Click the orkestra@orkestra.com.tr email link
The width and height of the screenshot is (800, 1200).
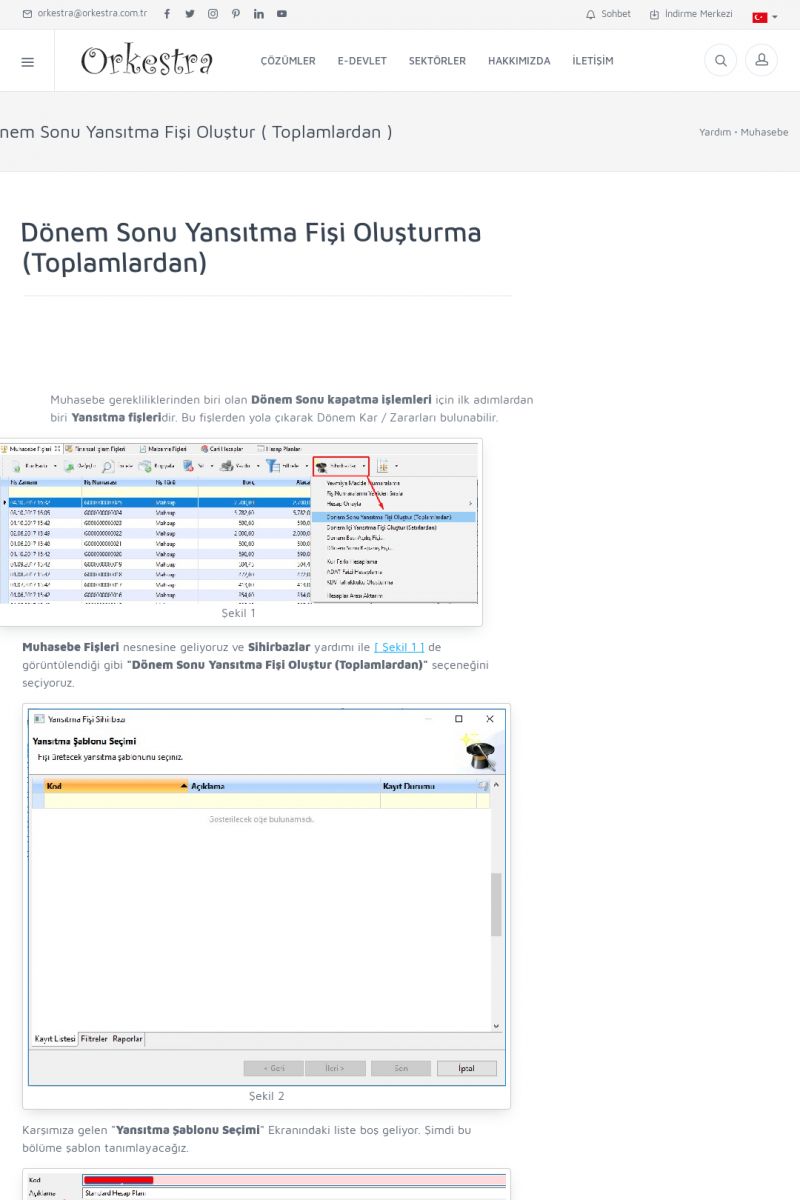coord(92,14)
